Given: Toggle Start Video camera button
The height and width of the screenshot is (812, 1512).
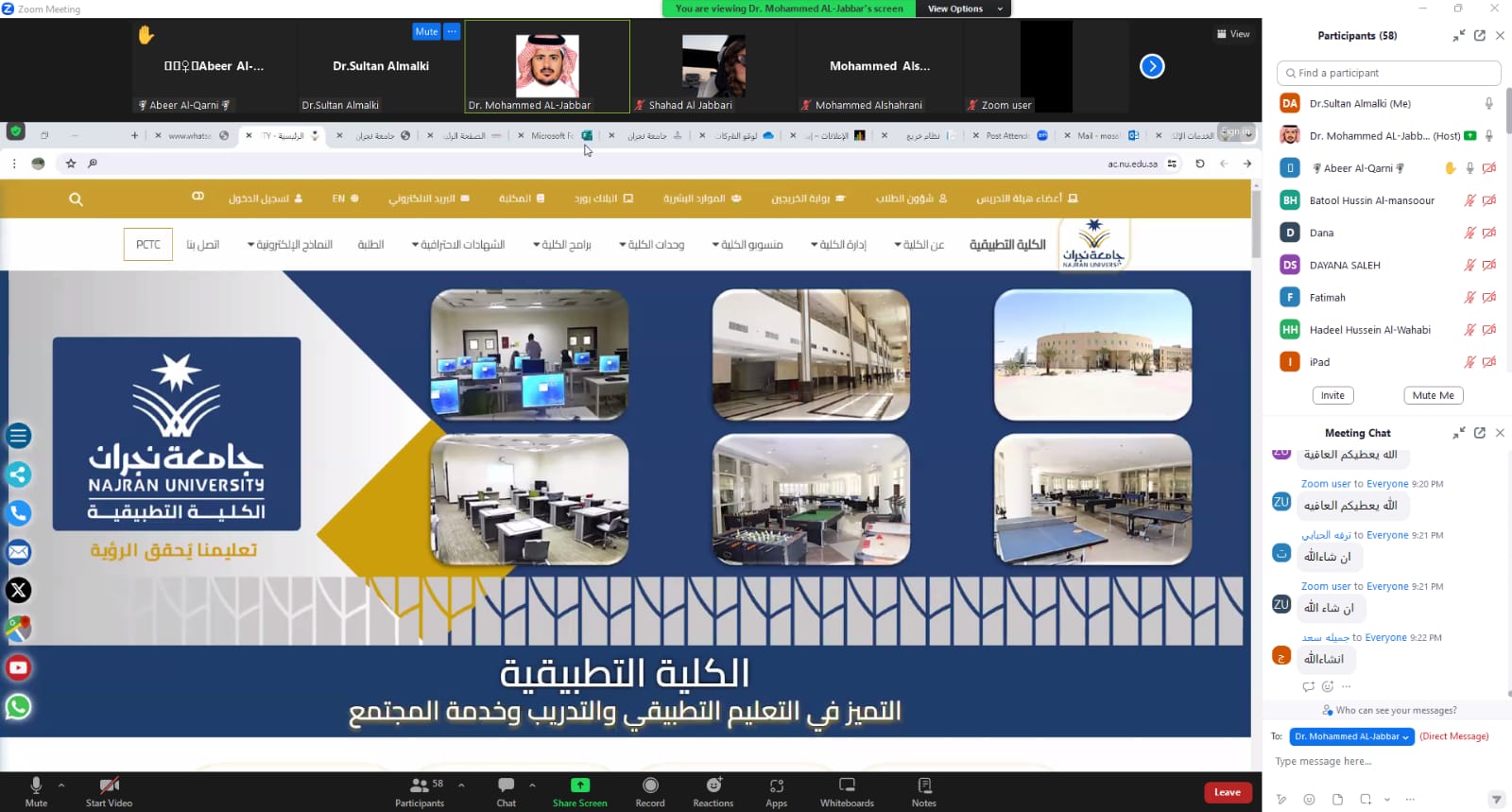Looking at the screenshot, I should pyautogui.click(x=109, y=786).
